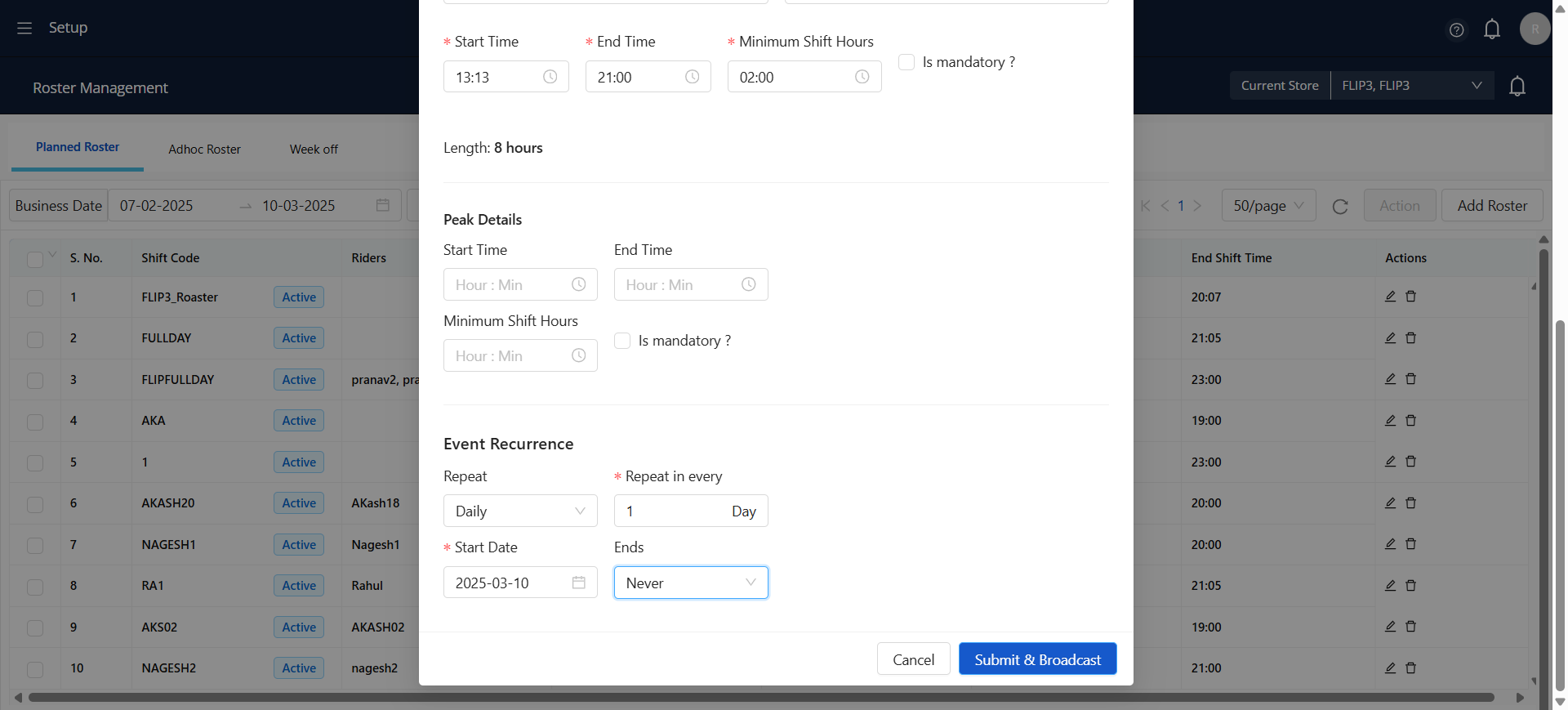The height and width of the screenshot is (710, 1568).
Task: Delete the AKS02 roster row
Action: [x=1410, y=627]
